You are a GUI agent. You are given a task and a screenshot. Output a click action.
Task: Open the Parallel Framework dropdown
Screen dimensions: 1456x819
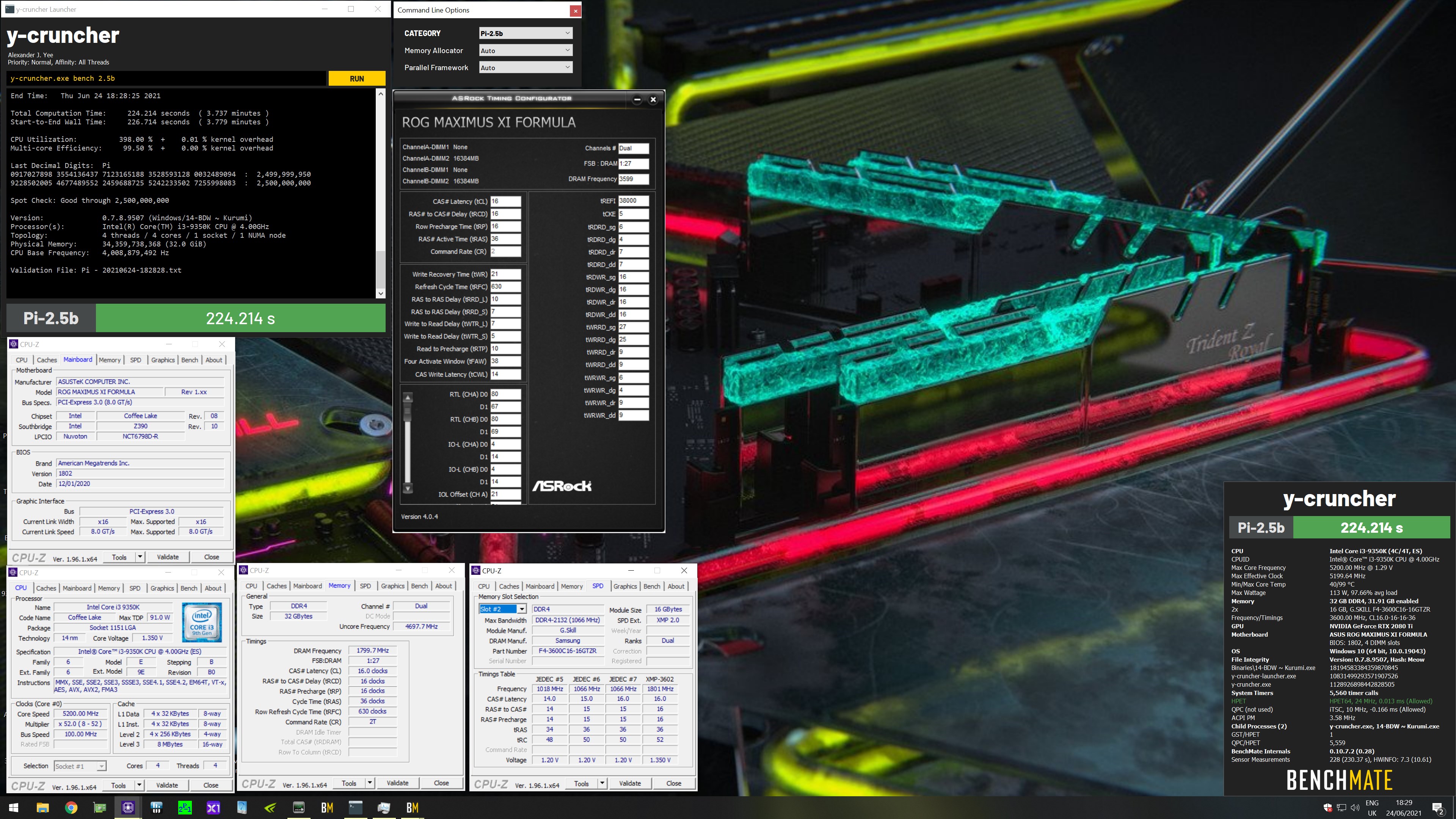(x=525, y=67)
